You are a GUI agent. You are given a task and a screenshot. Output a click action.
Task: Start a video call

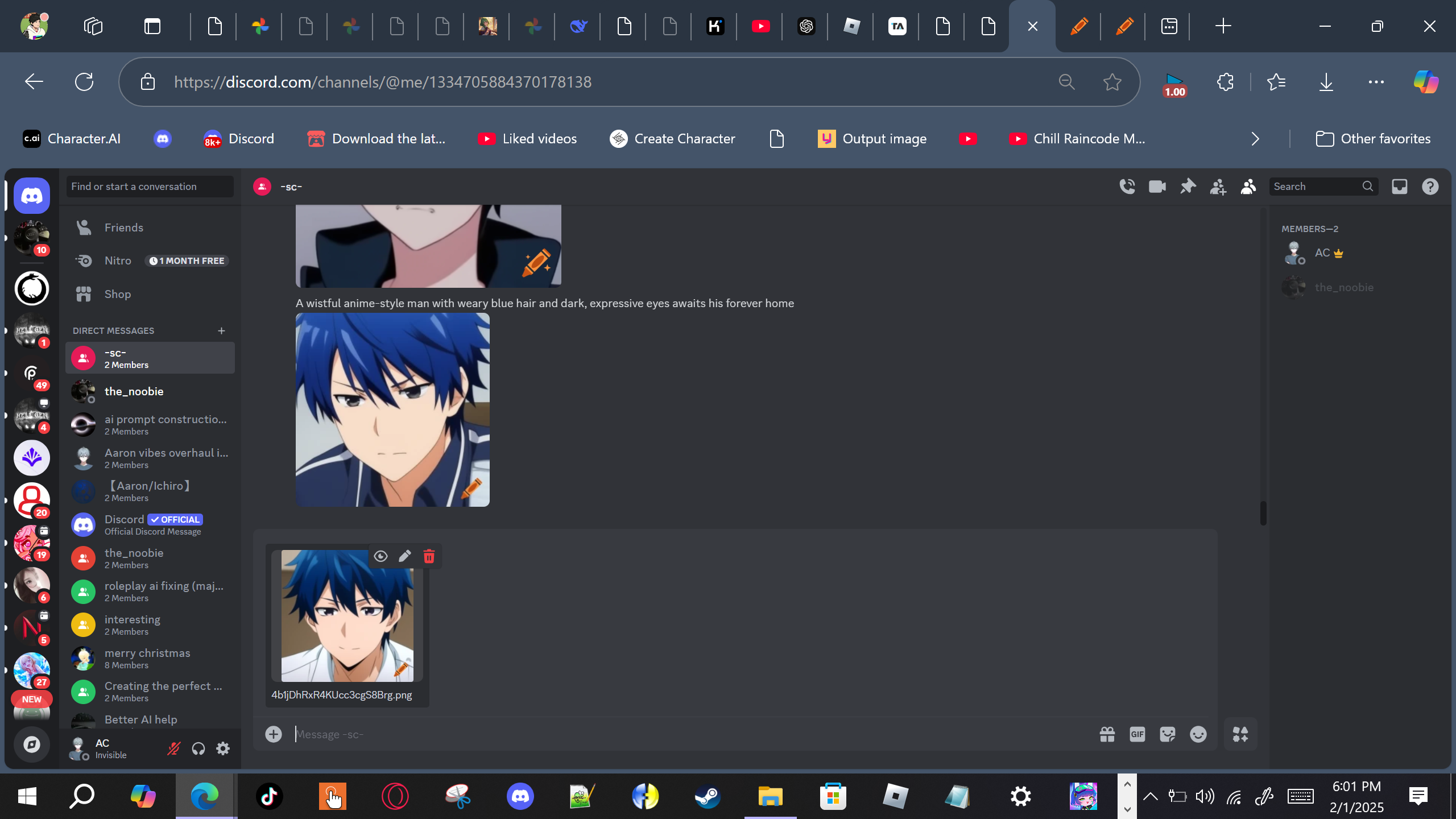(1157, 187)
